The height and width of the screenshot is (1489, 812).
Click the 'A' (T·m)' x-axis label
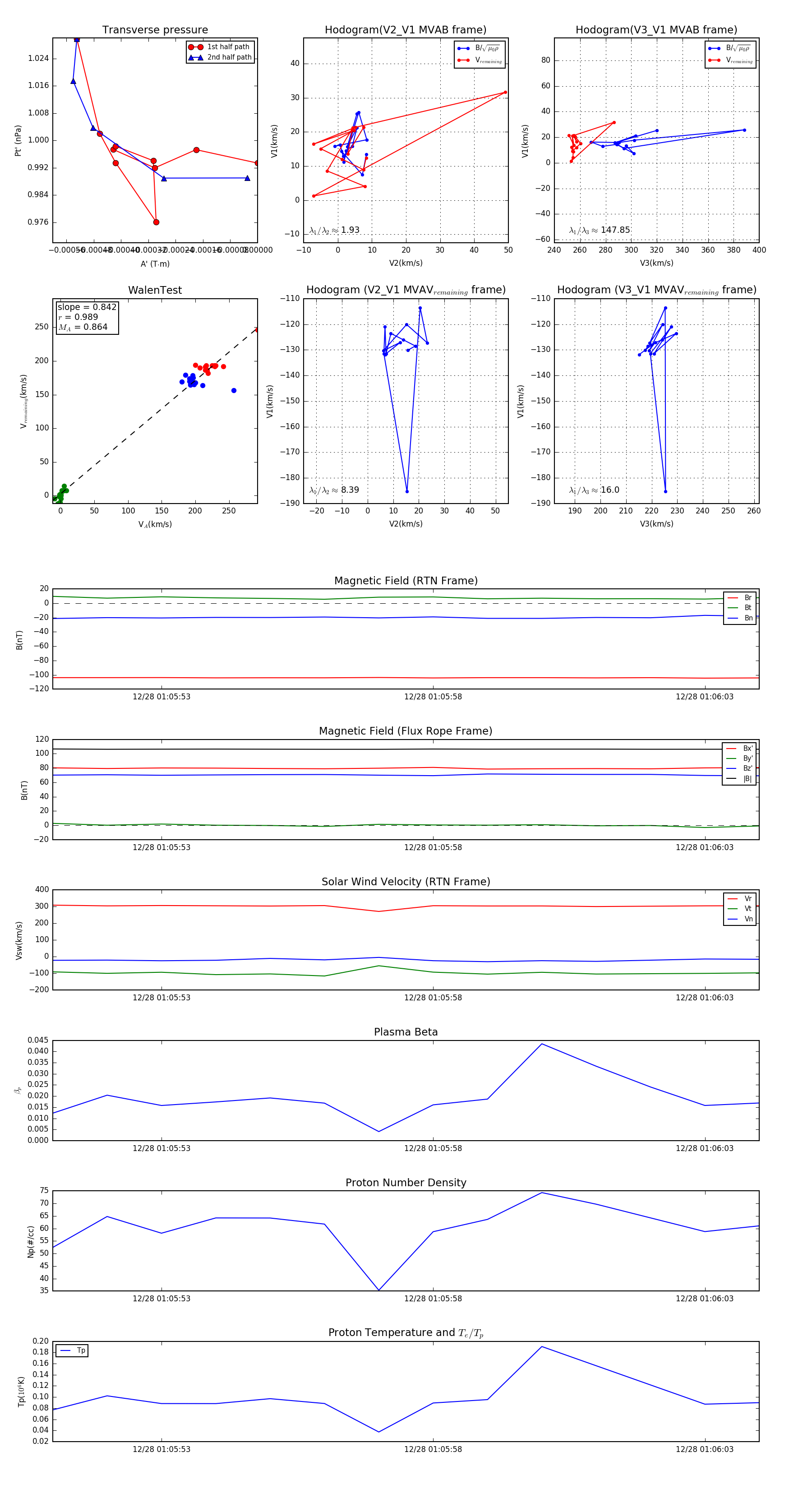[155, 264]
